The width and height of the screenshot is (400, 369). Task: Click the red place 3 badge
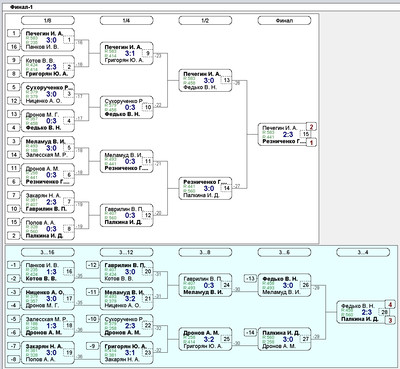(x=390, y=320)
